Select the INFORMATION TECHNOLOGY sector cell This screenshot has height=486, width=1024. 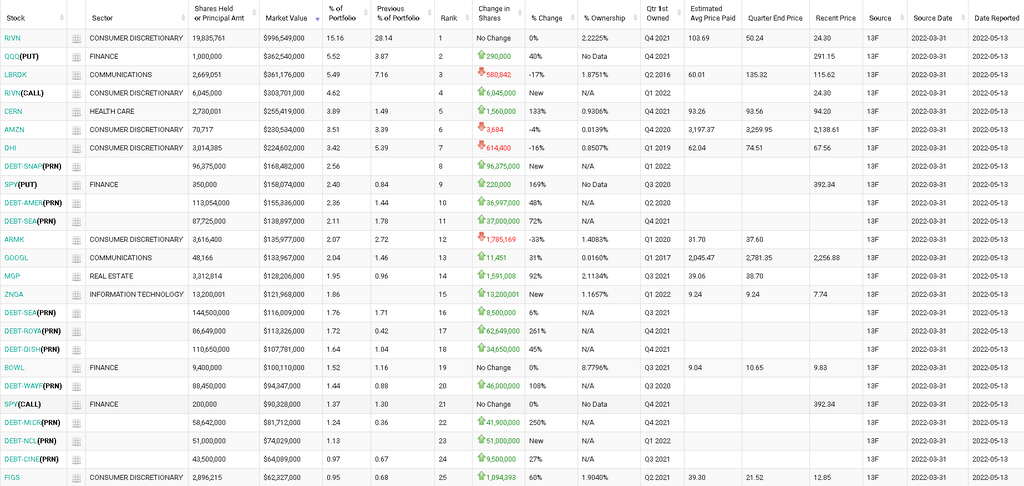(137, 295)
